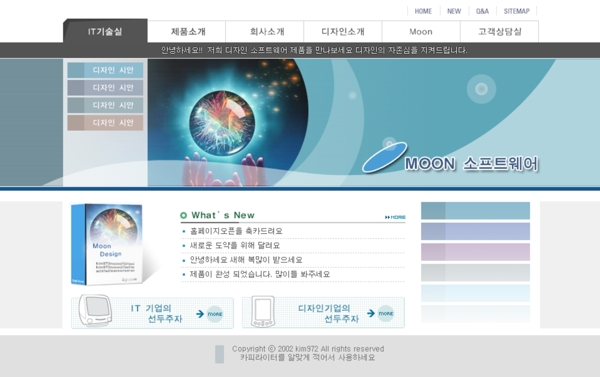Screen dimensions: 600x377
Task: Click the pink 디자인 시안 sidebar button
Action: 105,123
